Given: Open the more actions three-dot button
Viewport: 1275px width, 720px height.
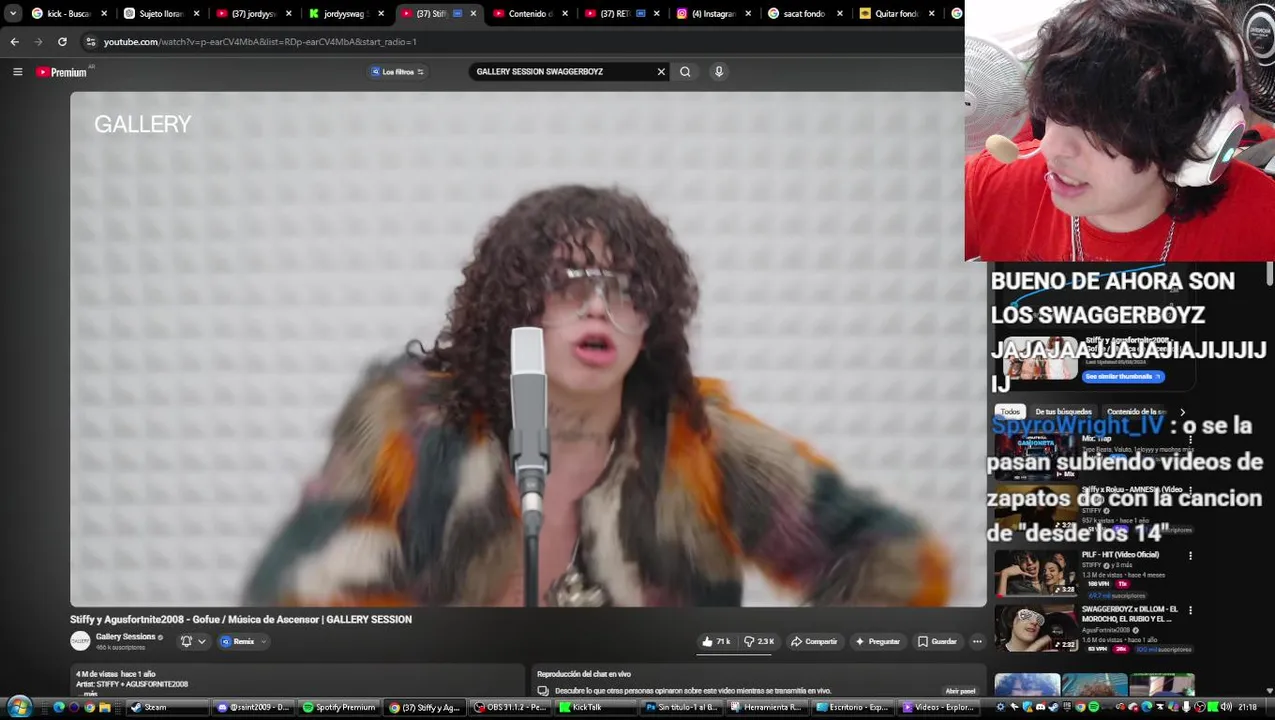Looking at the screenshot, I should point(977,642).
